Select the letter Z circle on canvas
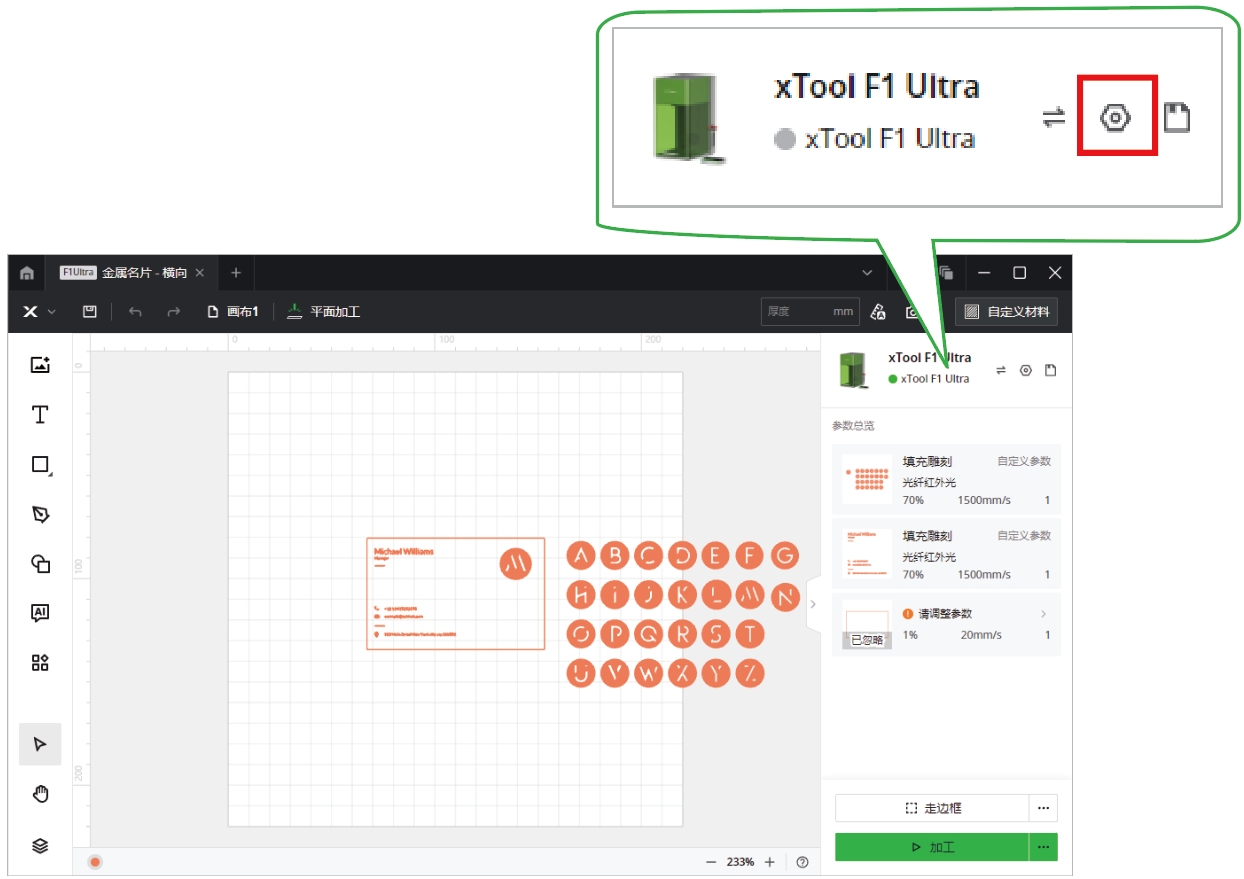The image size is (1244, 879). (750, 673)
